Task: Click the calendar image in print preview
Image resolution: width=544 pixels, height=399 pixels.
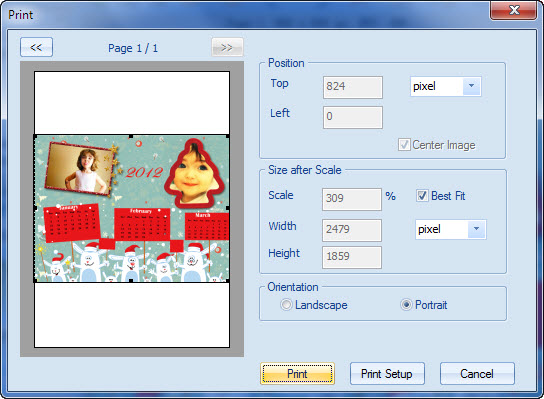Action: click(x=131, y=209)
